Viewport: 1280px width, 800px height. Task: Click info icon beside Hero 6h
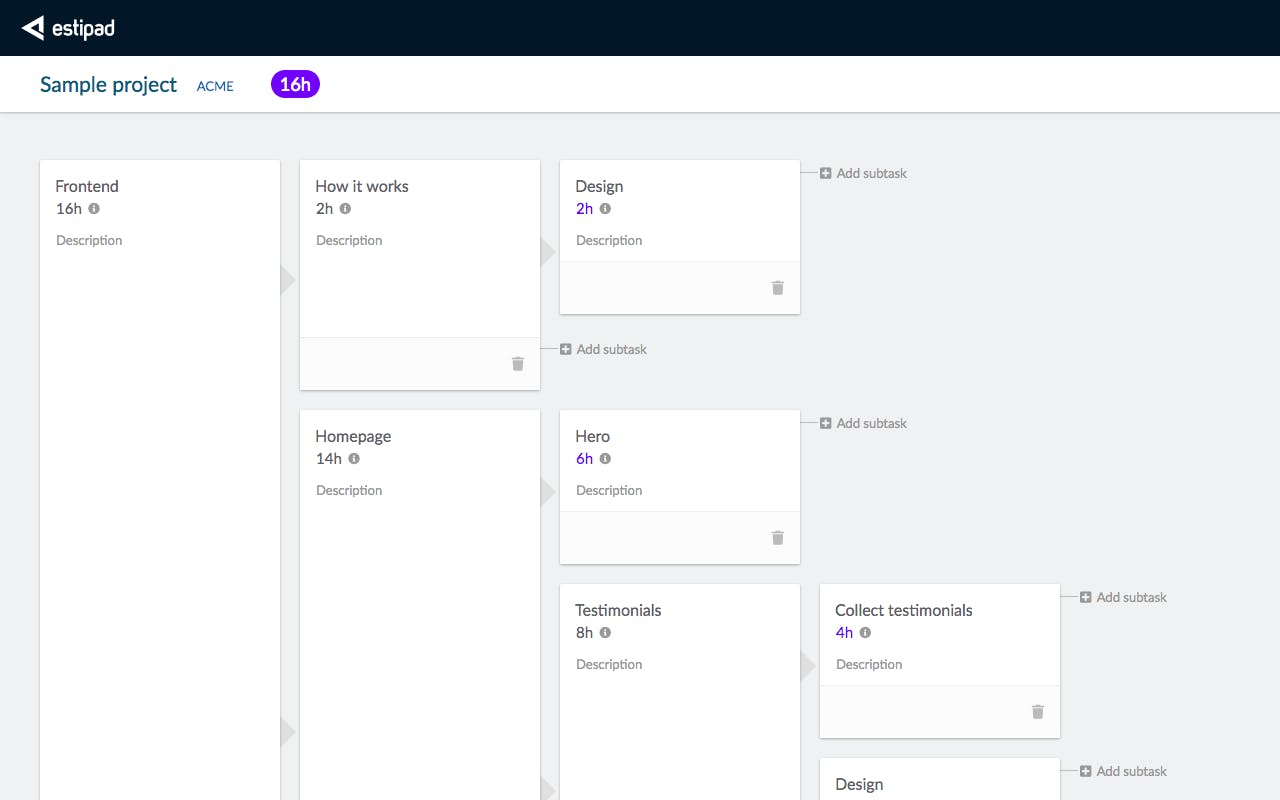point(605,459)
